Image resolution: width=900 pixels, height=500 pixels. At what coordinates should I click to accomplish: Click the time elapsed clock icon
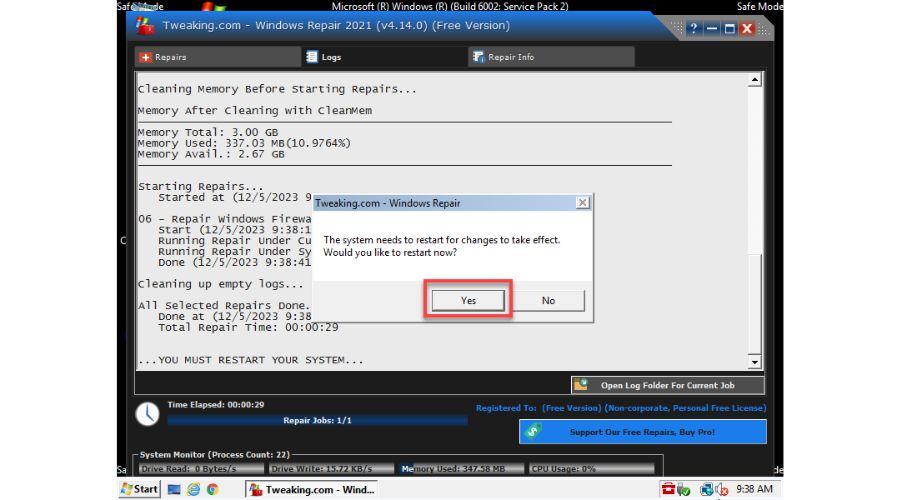click(x=148, y=414)
